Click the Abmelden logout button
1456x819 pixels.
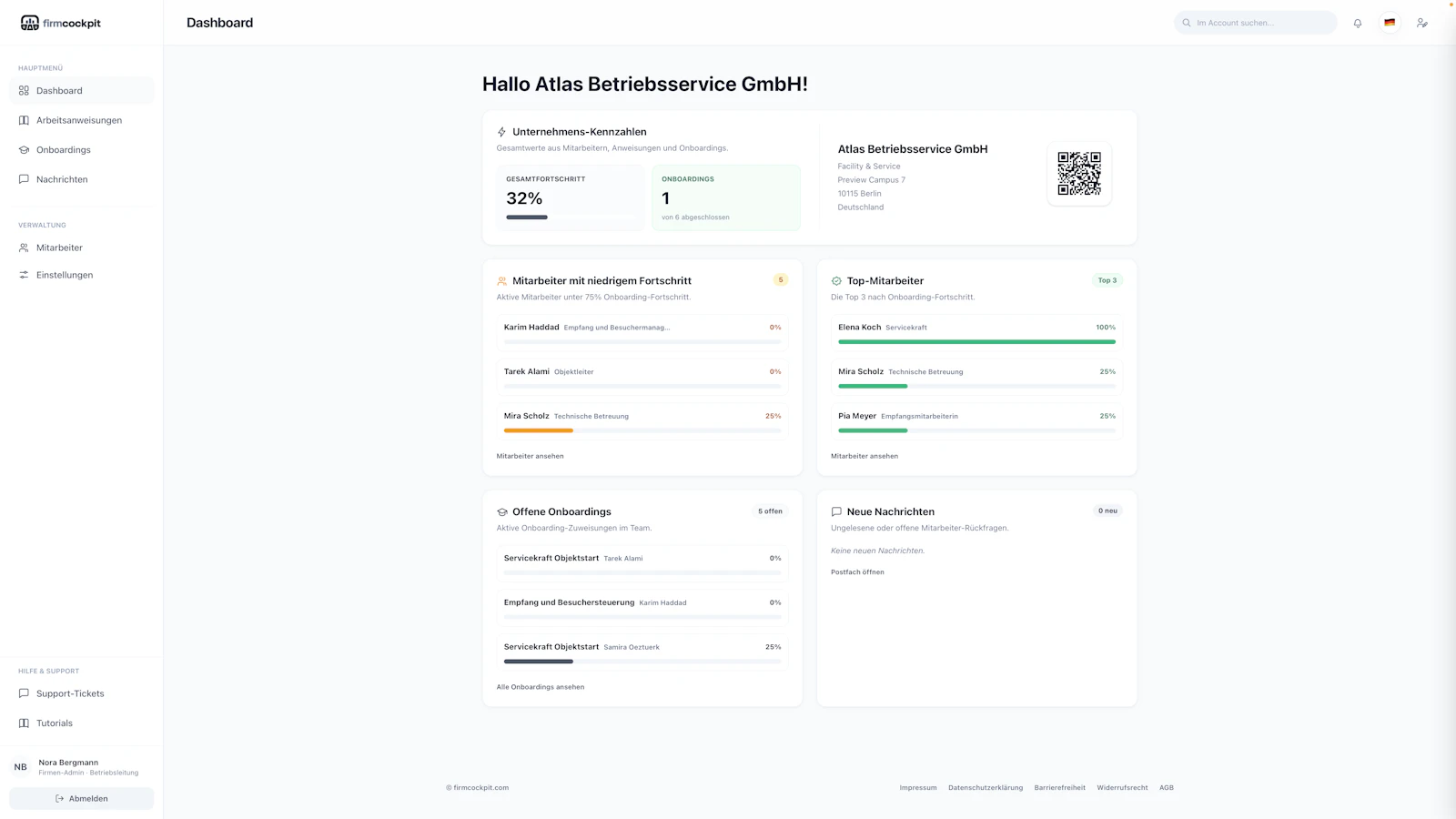coord(82,799)
